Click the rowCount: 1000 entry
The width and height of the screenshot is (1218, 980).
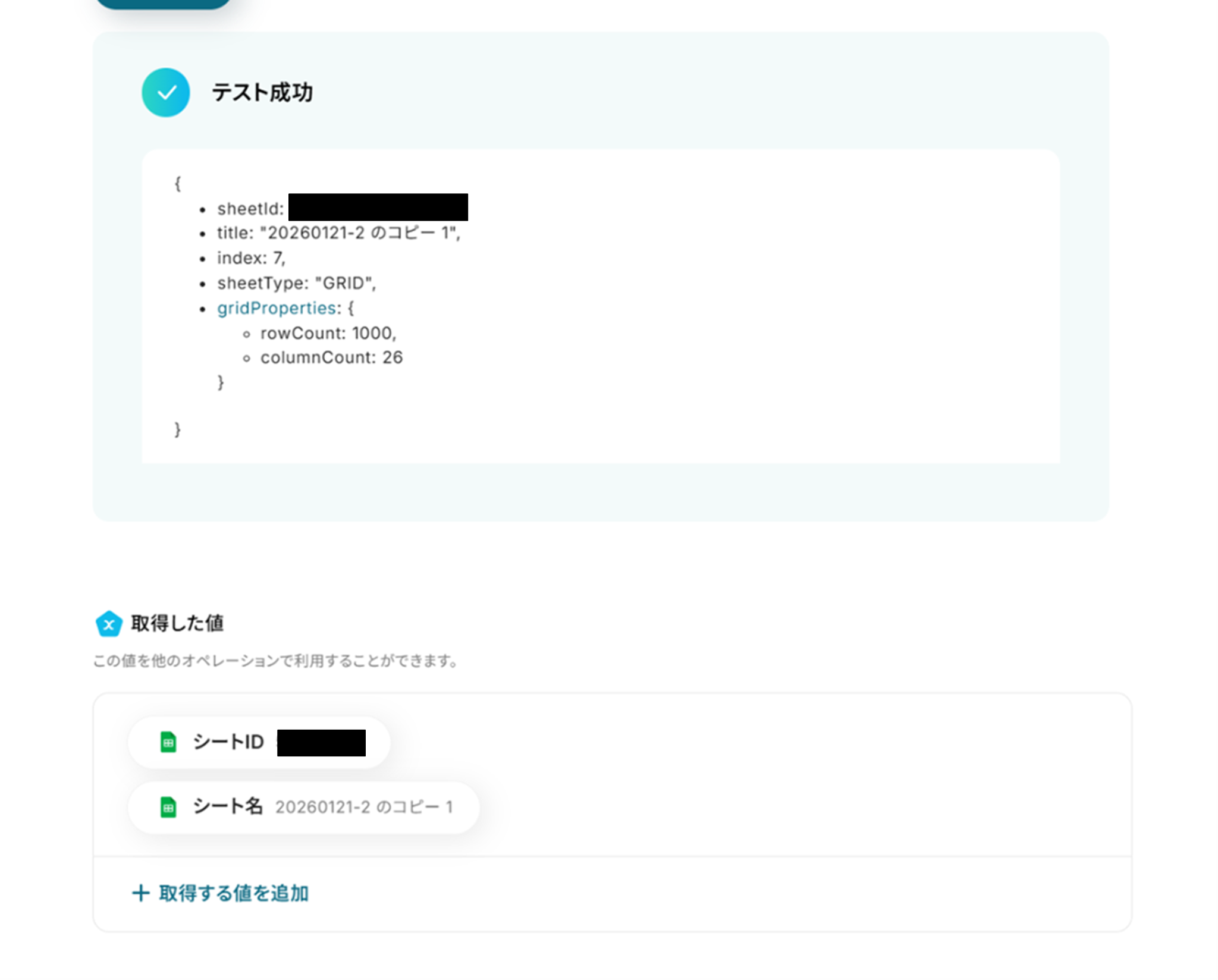point(328,333)
